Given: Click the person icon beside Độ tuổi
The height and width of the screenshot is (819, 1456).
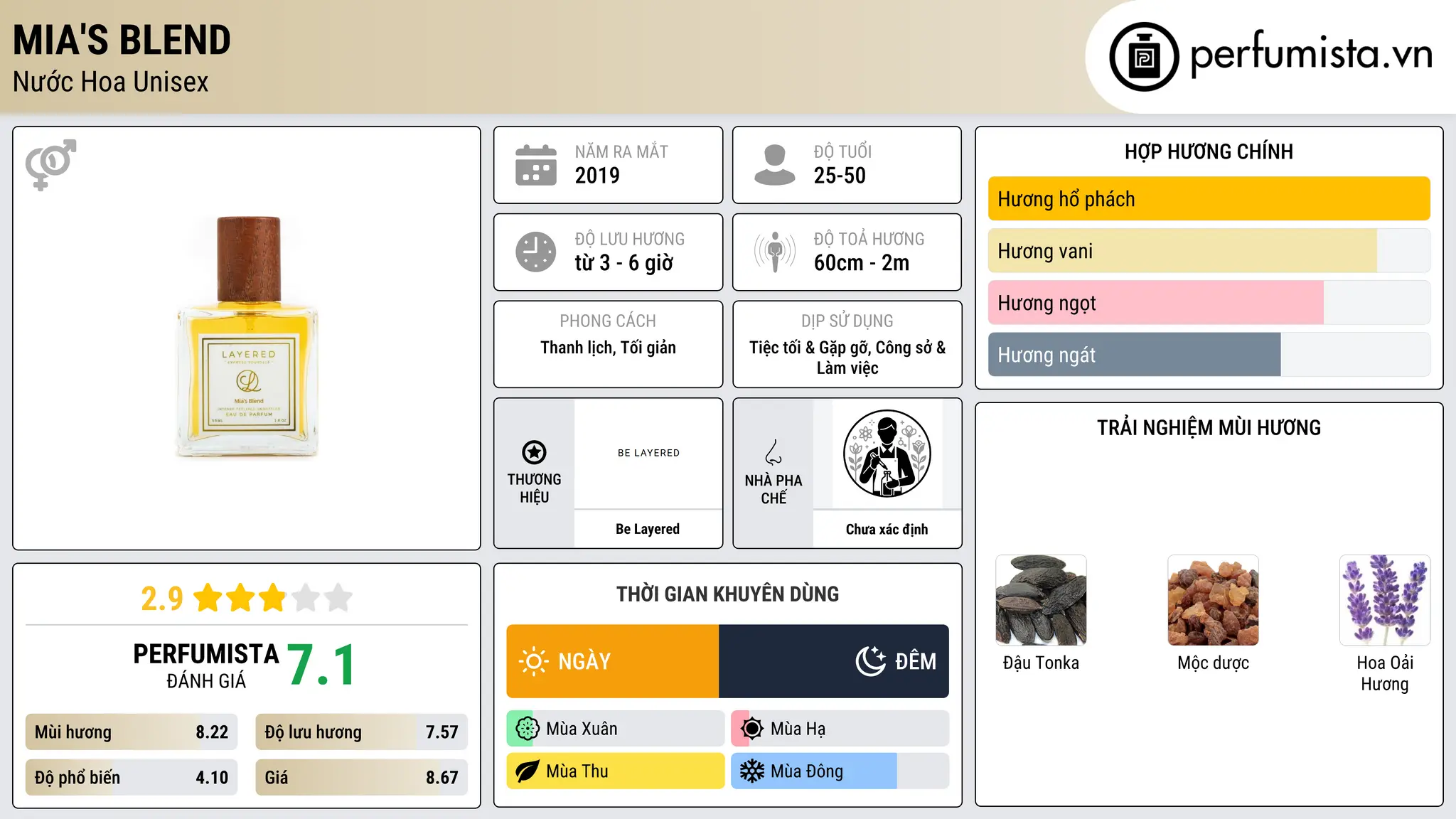Looking at the screenshot, I should [x=775, y=165].
